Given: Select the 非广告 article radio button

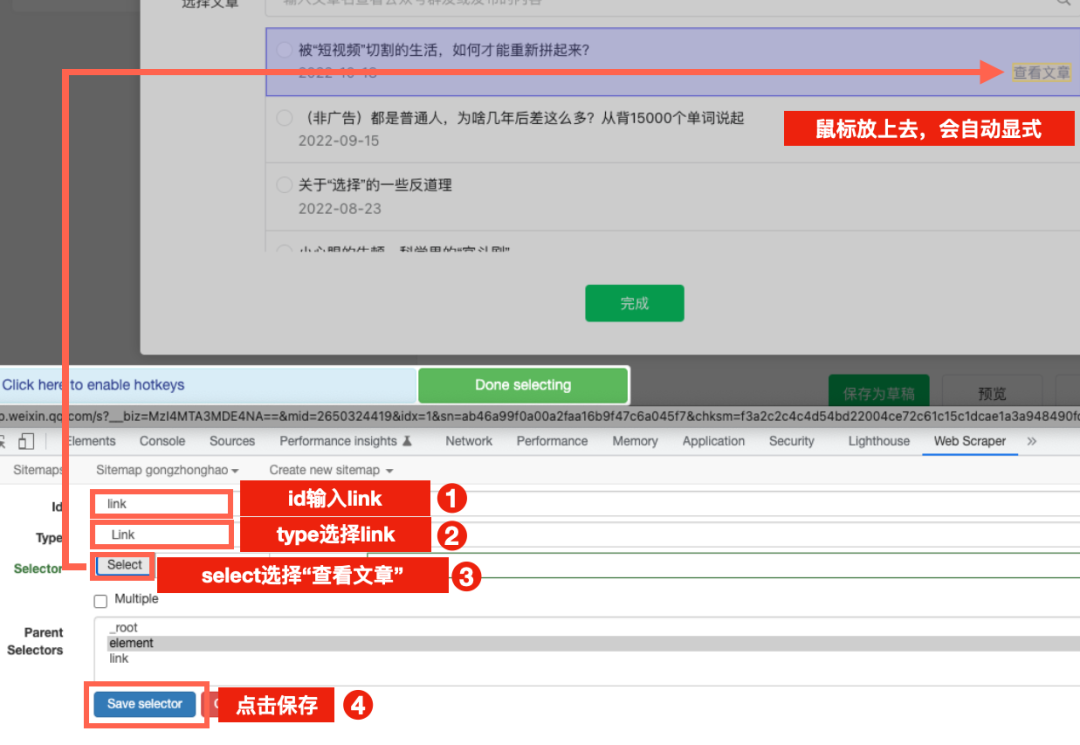Looking at the screenshot, I should pos(284,118).
